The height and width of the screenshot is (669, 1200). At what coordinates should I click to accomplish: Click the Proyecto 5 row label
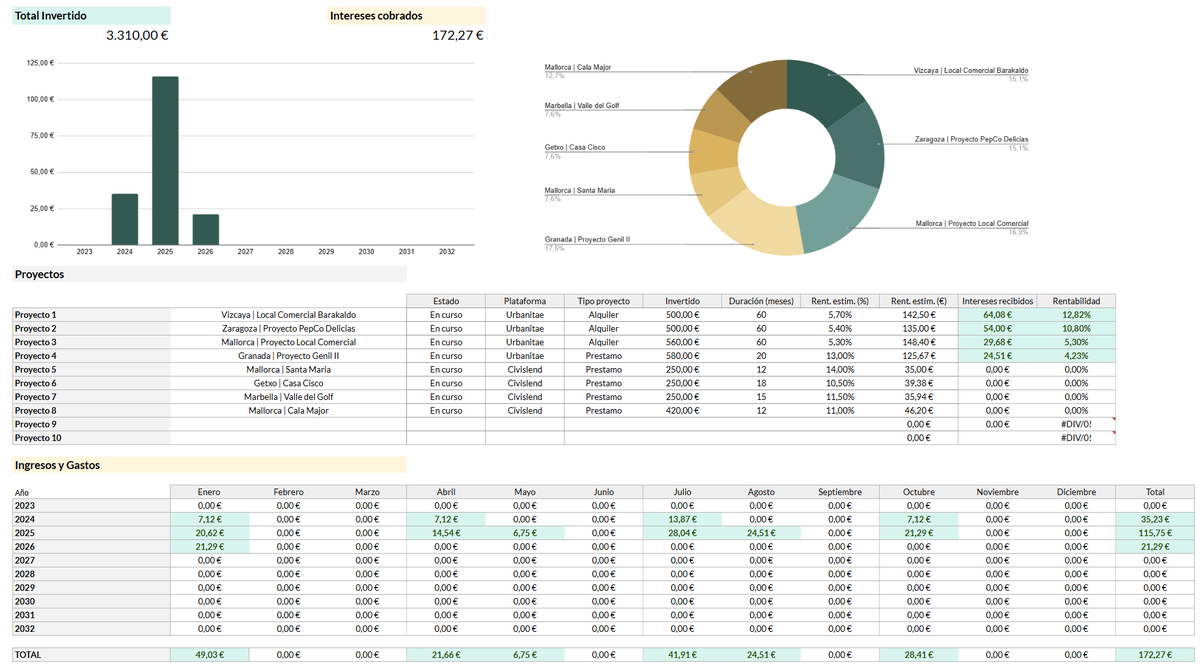tap(91, 370)
